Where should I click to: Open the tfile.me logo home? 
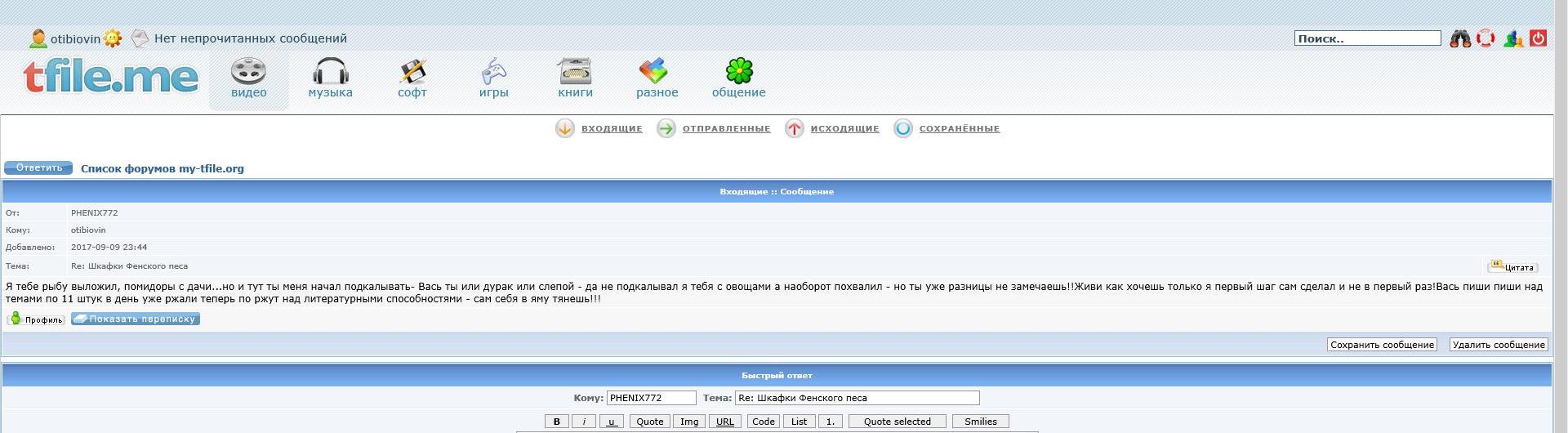[111, 78]
